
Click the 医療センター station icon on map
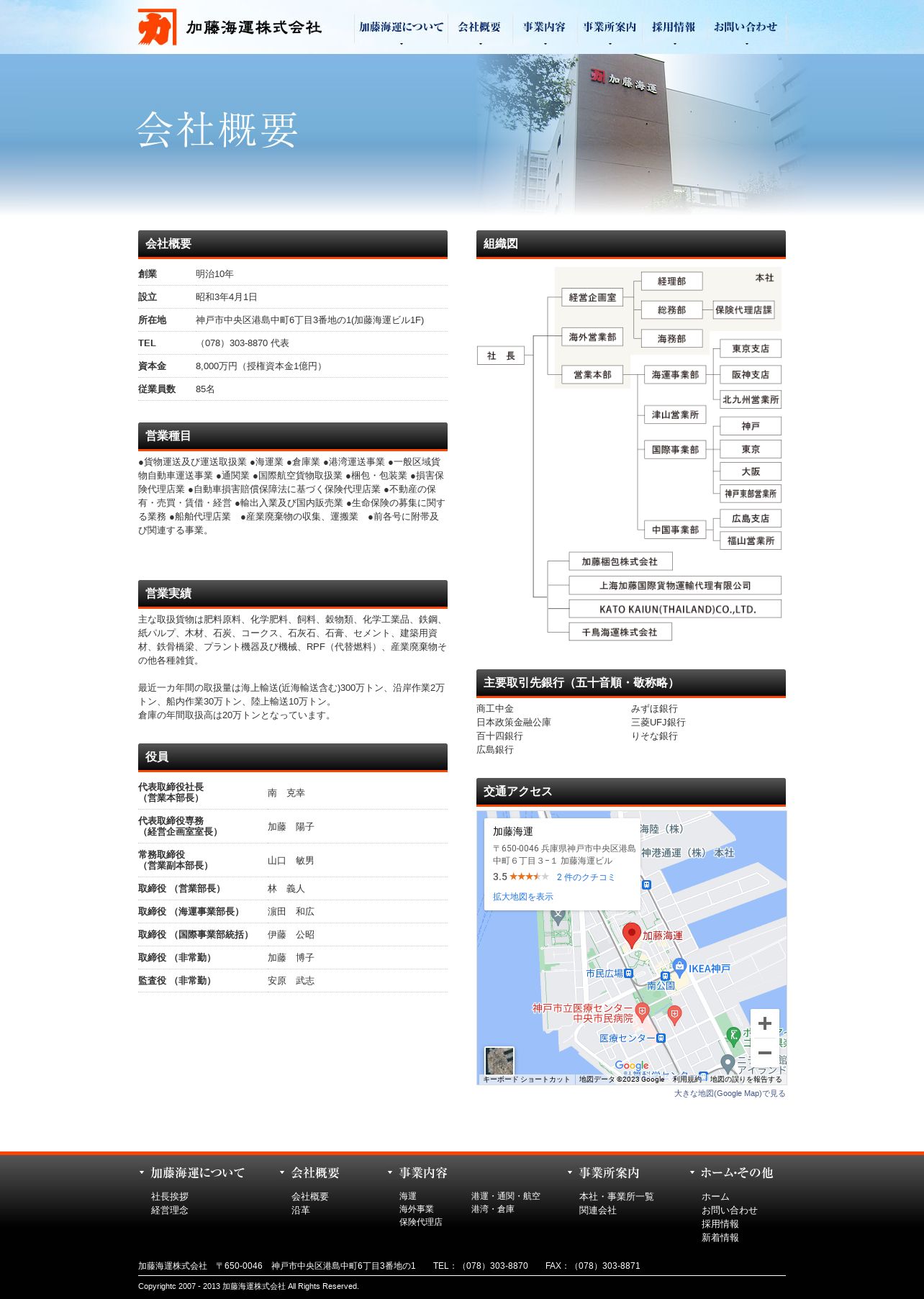point(661,1038)
